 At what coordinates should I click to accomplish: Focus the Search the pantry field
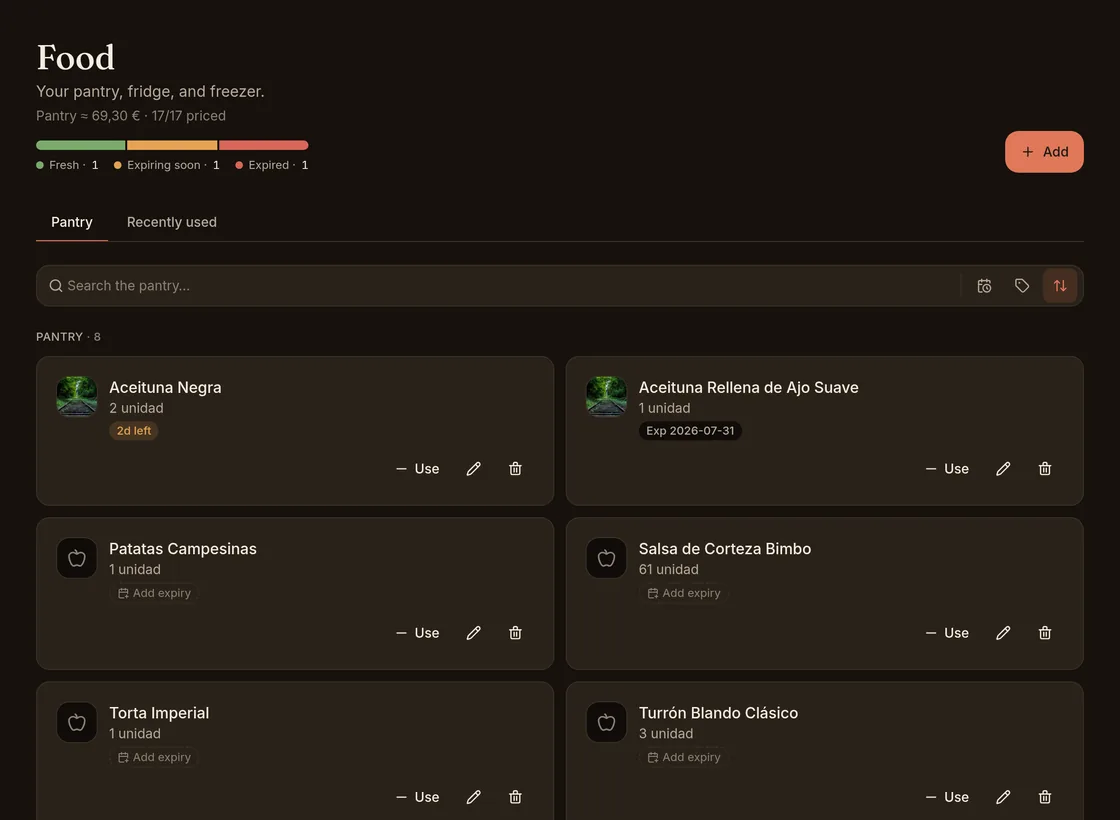coord(500,286)
